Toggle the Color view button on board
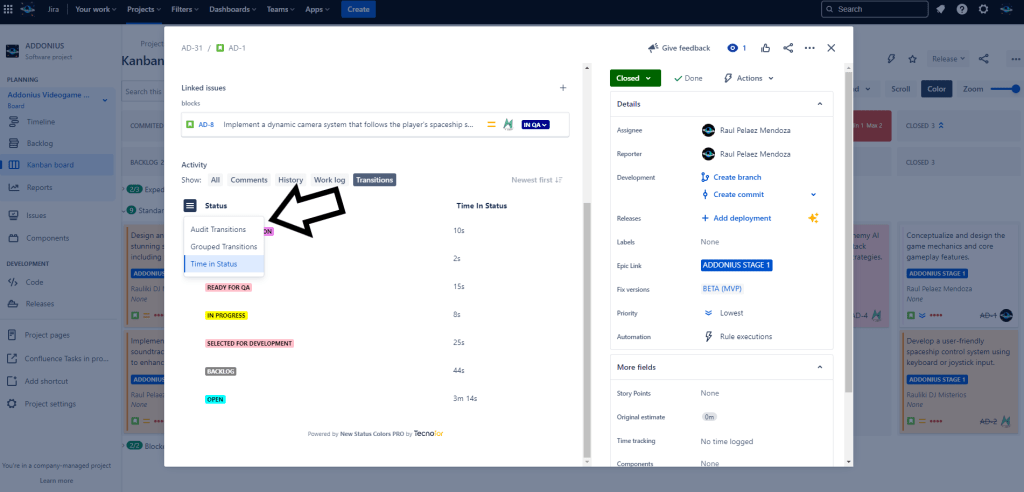Image resolution: width=1024 pixels, height=492 pixels. (937, 88)
